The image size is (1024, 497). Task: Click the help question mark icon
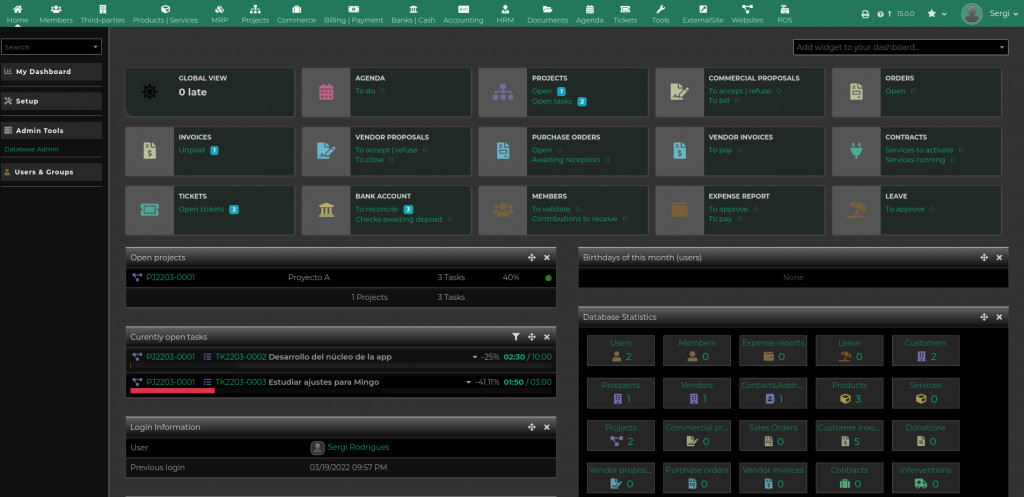[880, 14]
